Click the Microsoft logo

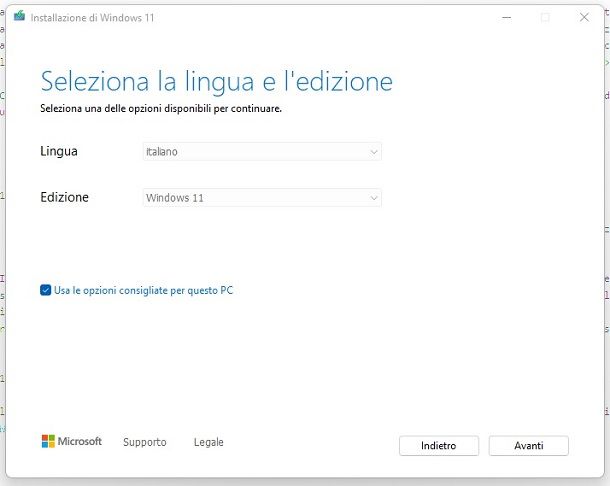(72, 441)
